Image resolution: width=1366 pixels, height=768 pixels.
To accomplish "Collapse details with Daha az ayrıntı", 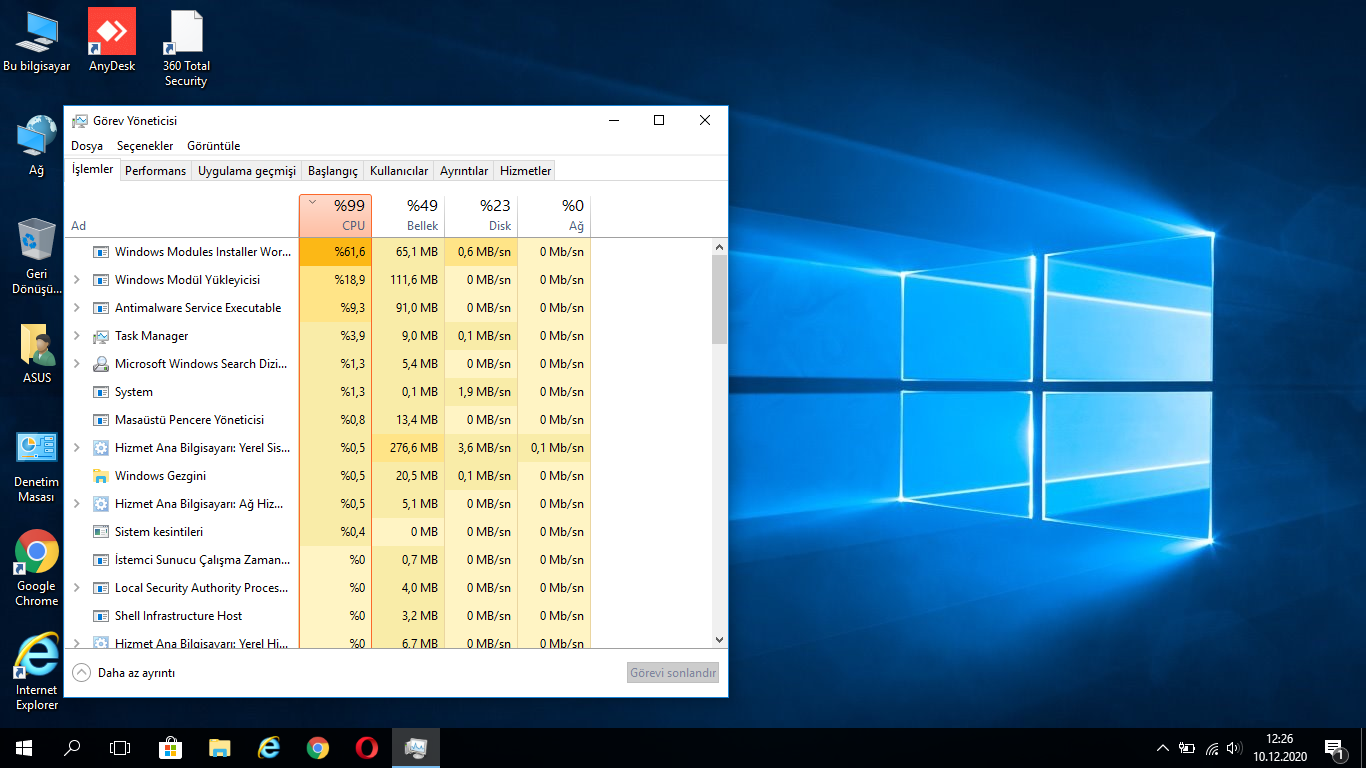I will pos(125,673).
